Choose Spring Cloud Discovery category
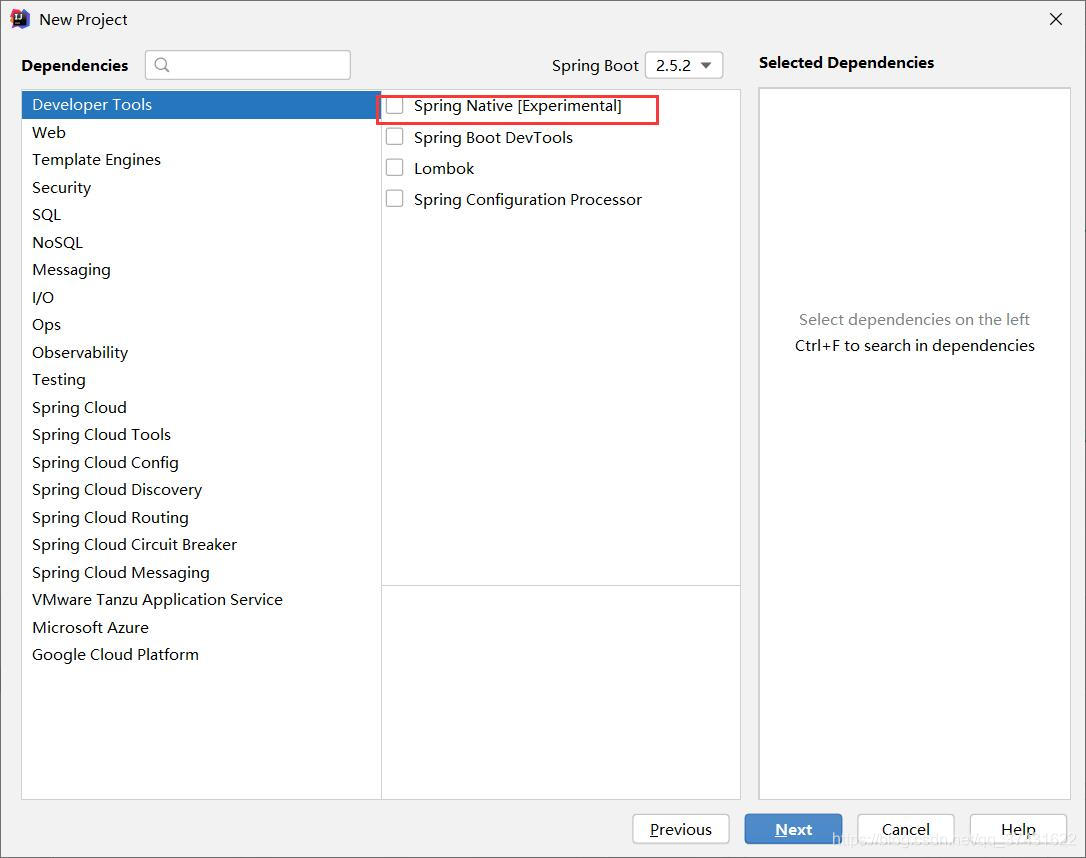This screenshot has width=1086, height=858. tap(201, 490)
